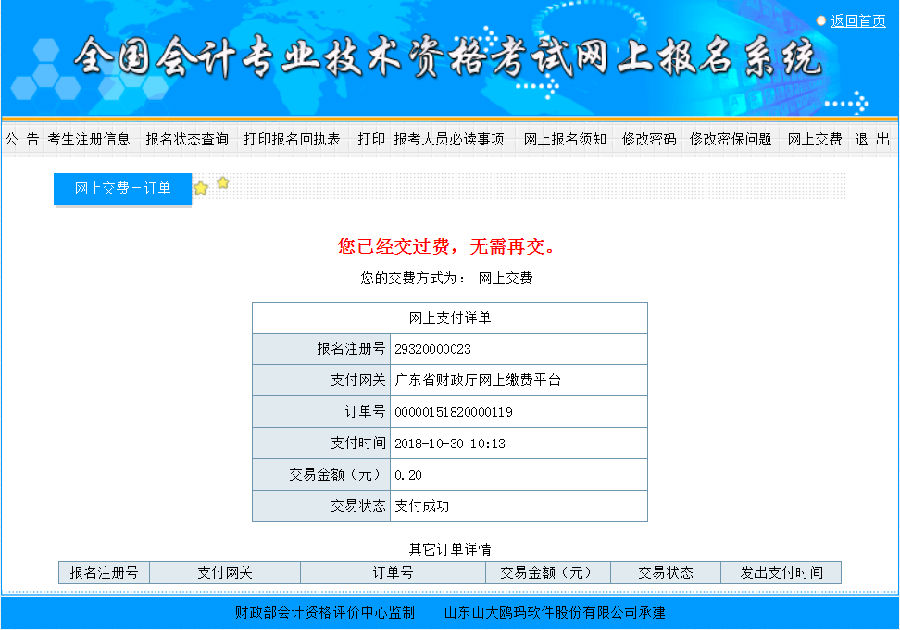Open 打印报名回执表 to print receipt
Image resolution: width=900 pixels, height=630 pixels.
[295, 139]
